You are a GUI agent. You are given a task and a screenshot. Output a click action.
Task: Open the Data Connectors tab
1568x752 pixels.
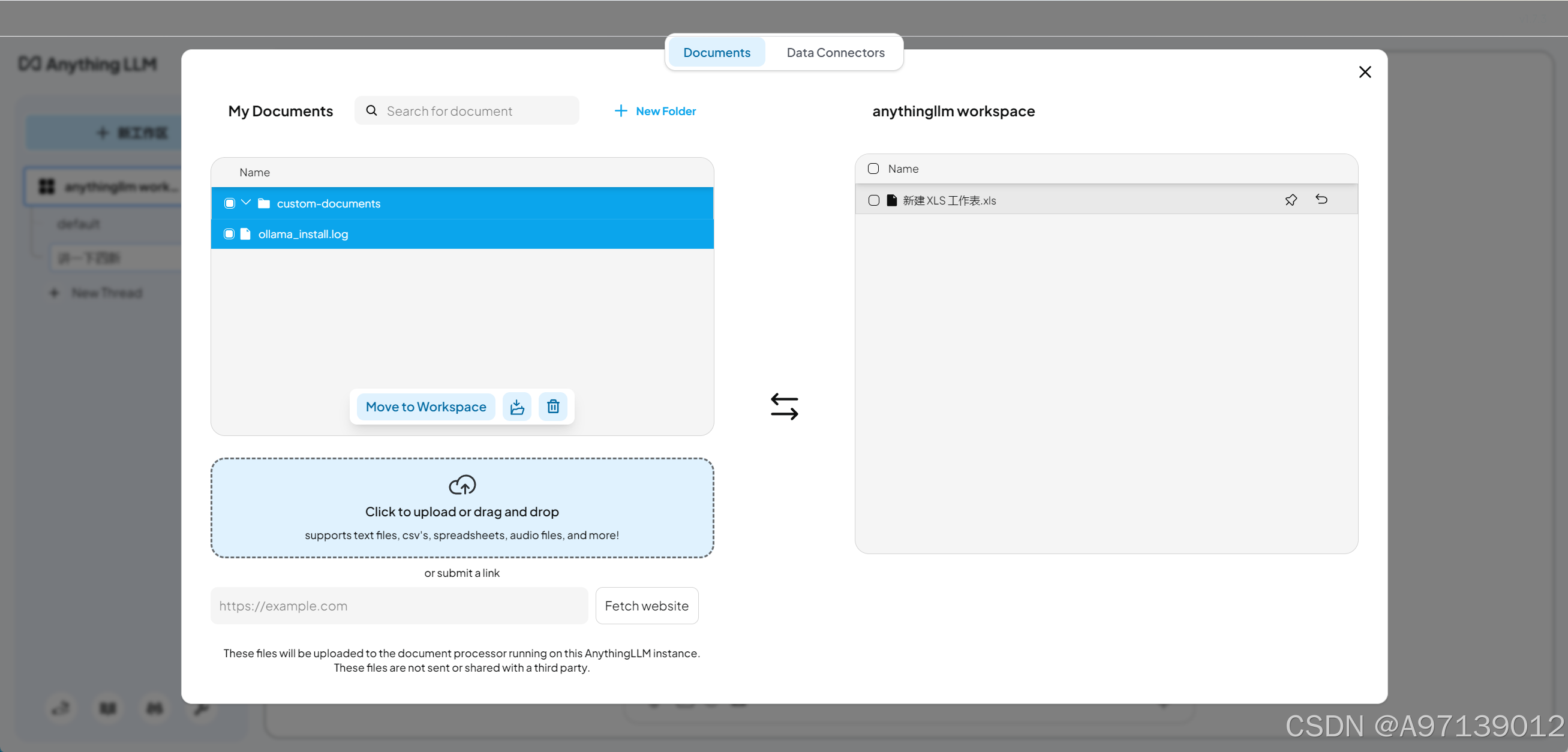tap(835, 52)
